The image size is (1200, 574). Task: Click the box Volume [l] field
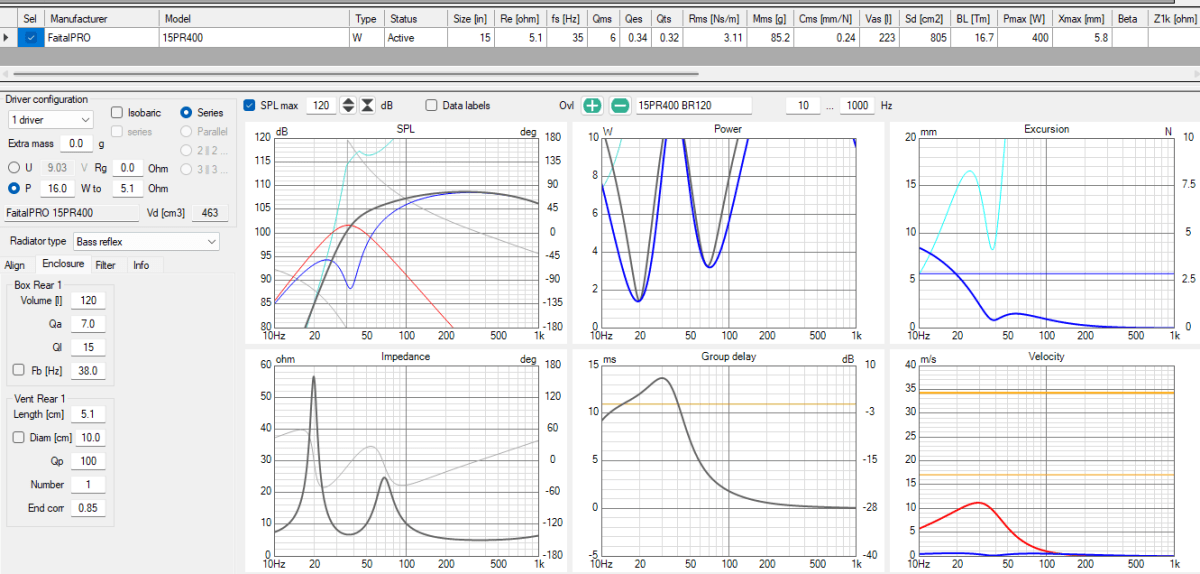(x=88, y=300)
